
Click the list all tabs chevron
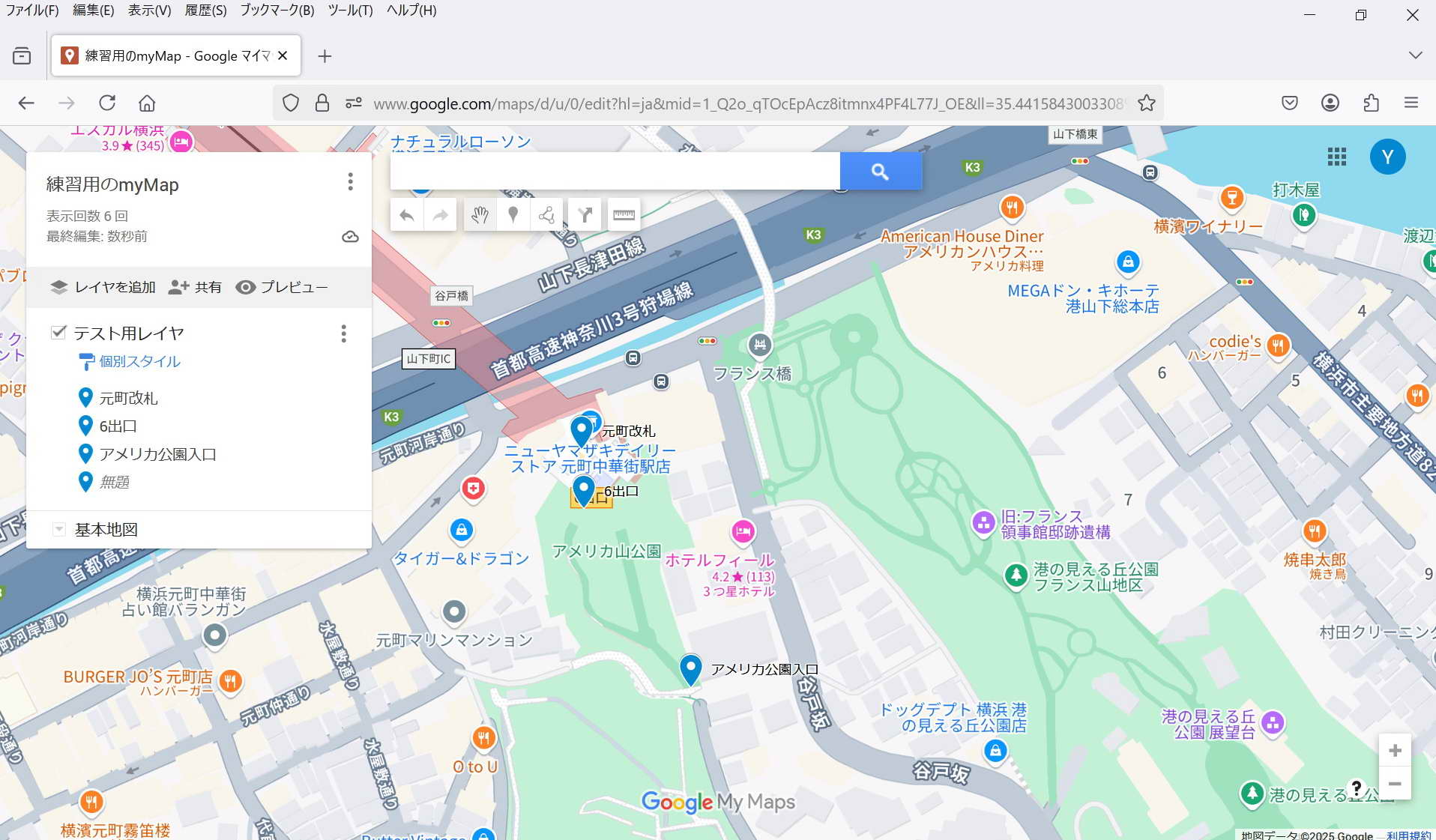tap(1415, 55)
